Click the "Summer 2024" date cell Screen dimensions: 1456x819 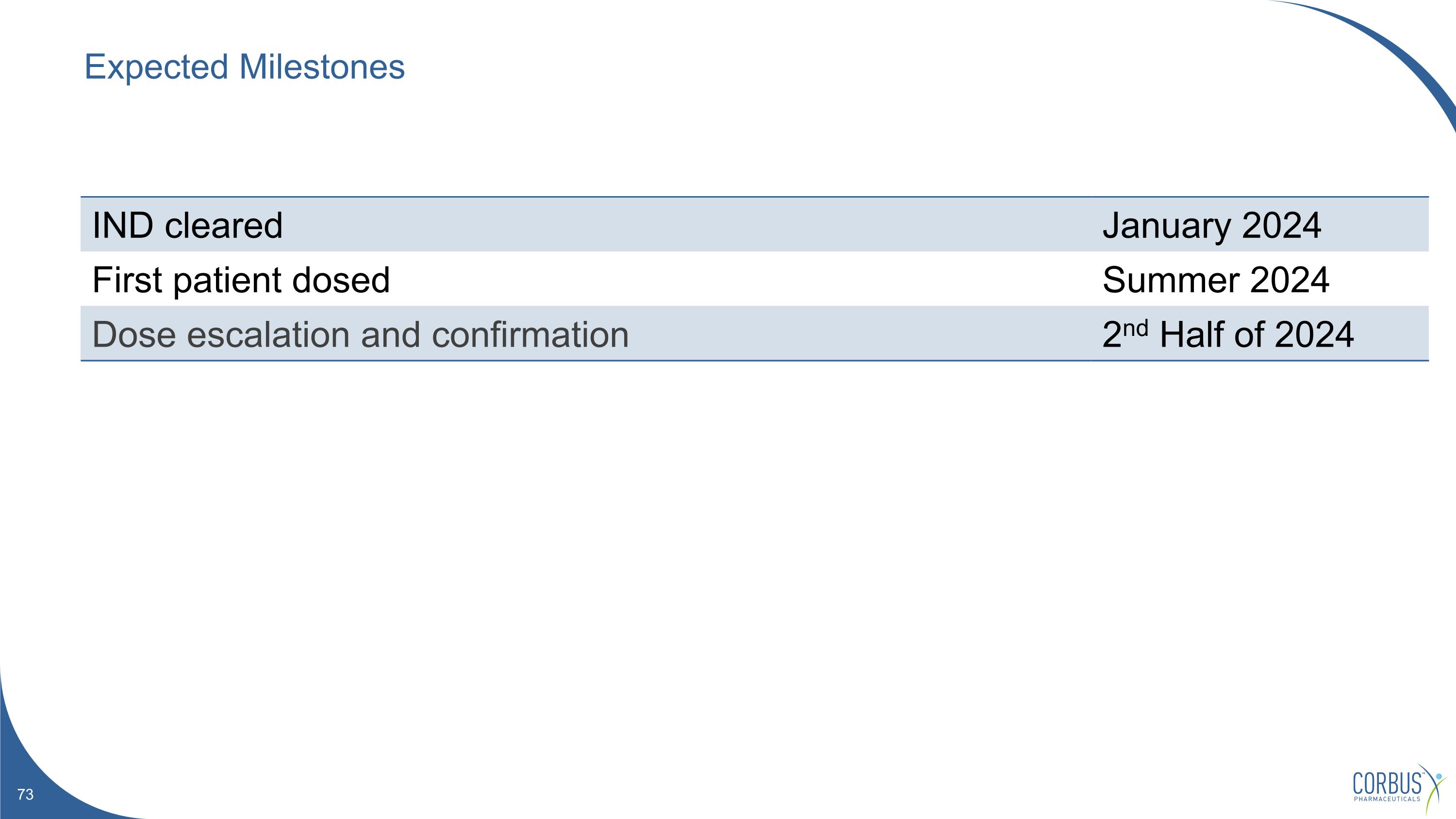[x=1216, y=280]
